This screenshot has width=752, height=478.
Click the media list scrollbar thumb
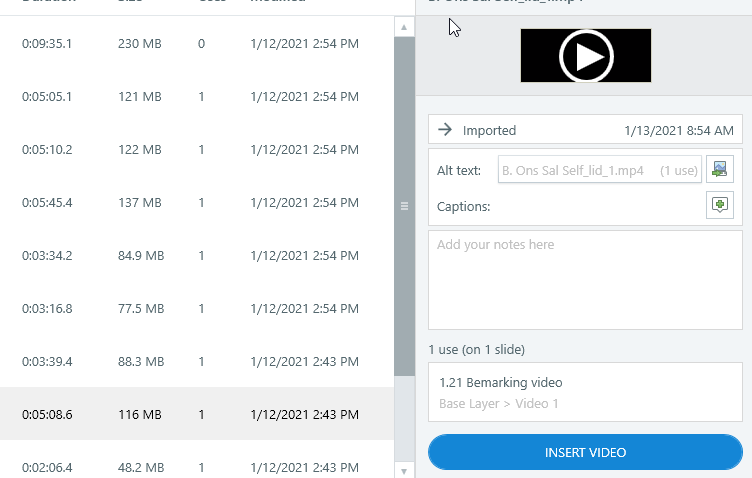(x=404, y=206)
